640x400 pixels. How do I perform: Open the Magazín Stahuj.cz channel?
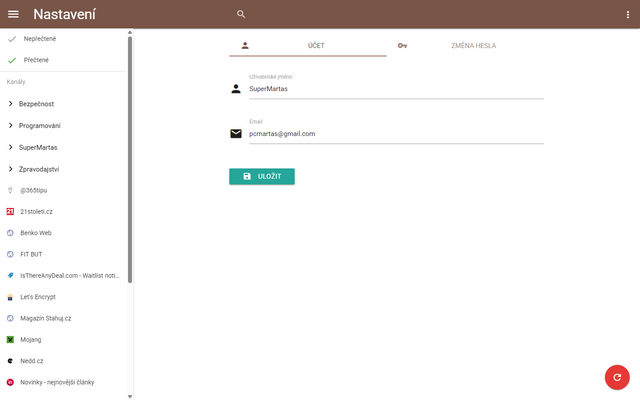(64, 318)
